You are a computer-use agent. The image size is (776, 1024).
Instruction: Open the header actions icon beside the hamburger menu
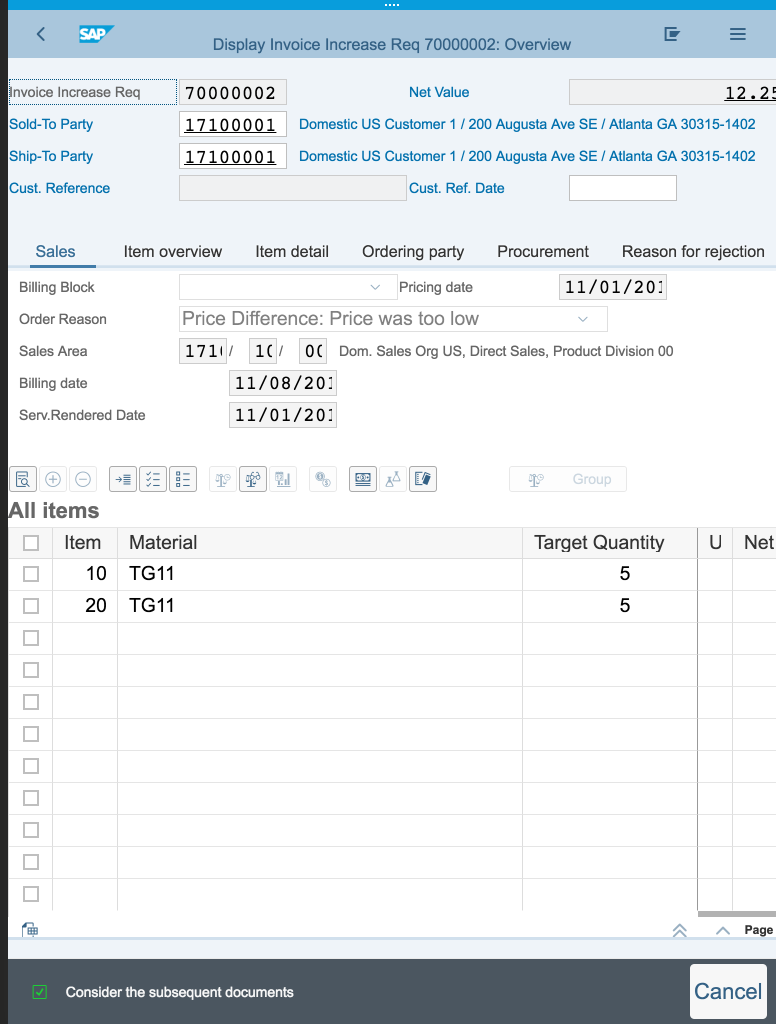coord(671,34)
